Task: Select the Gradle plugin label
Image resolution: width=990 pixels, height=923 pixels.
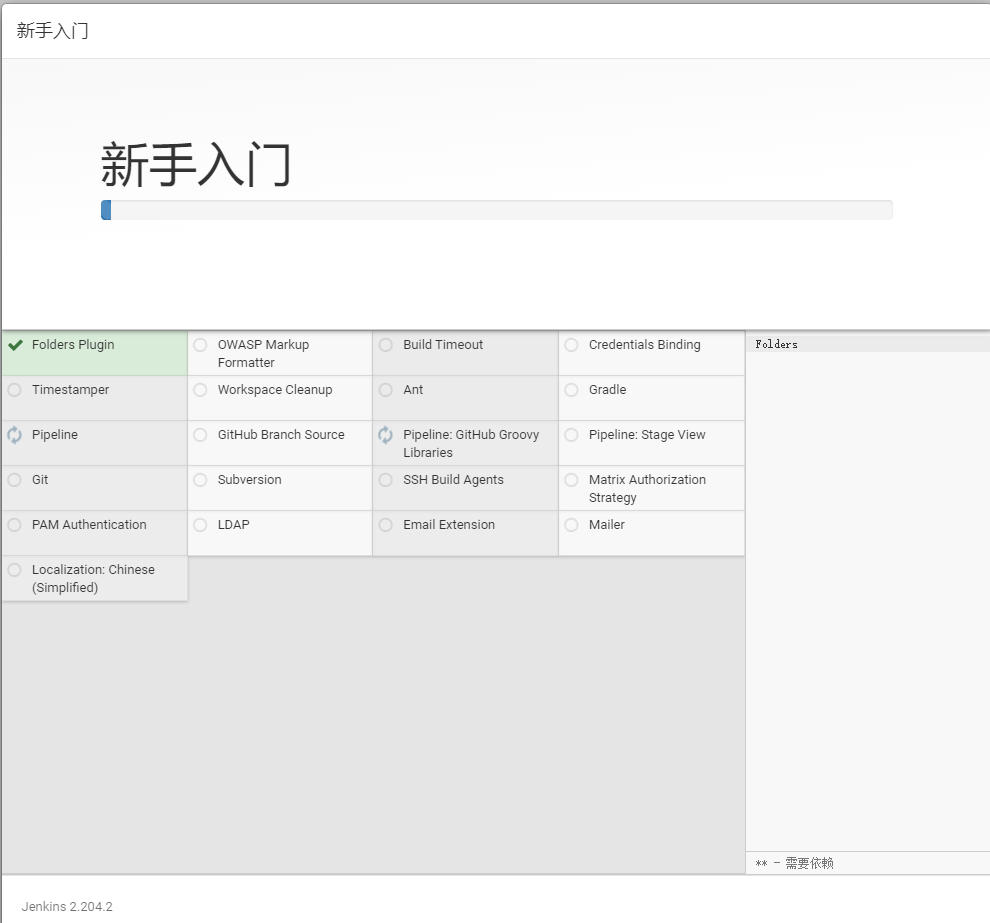Action: pos(607,390)
